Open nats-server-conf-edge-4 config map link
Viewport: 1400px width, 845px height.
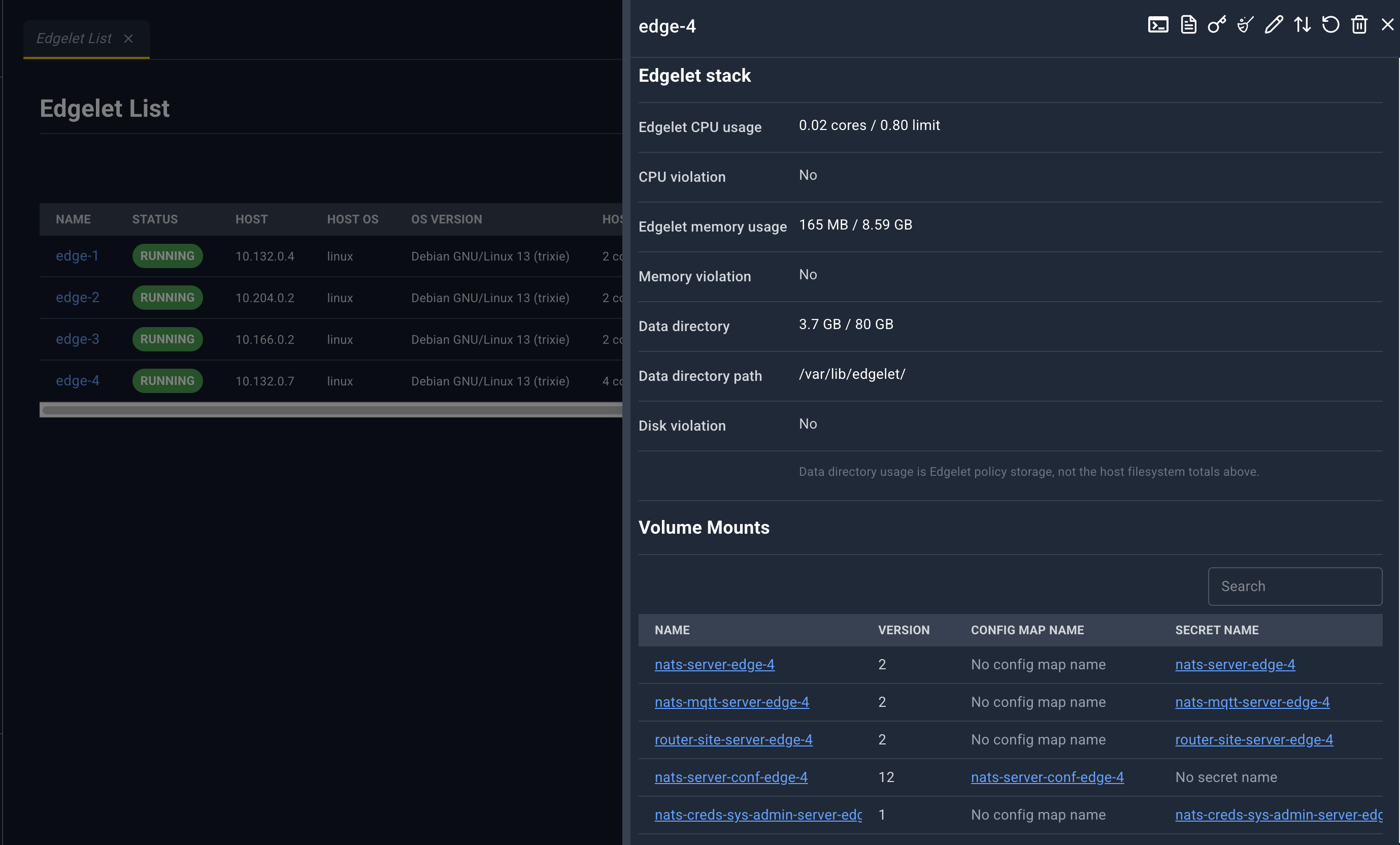[1047, 777]
